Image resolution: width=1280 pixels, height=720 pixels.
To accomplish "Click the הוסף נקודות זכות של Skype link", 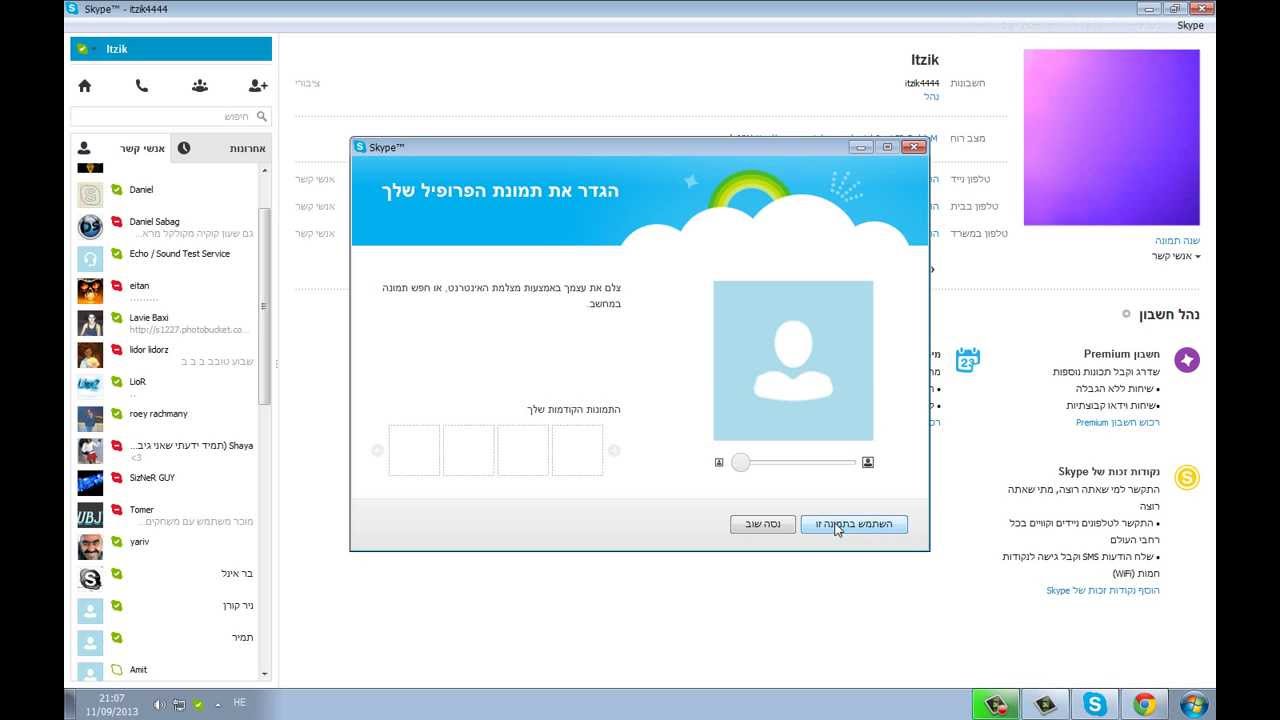I will click(x=1103, y=591).
